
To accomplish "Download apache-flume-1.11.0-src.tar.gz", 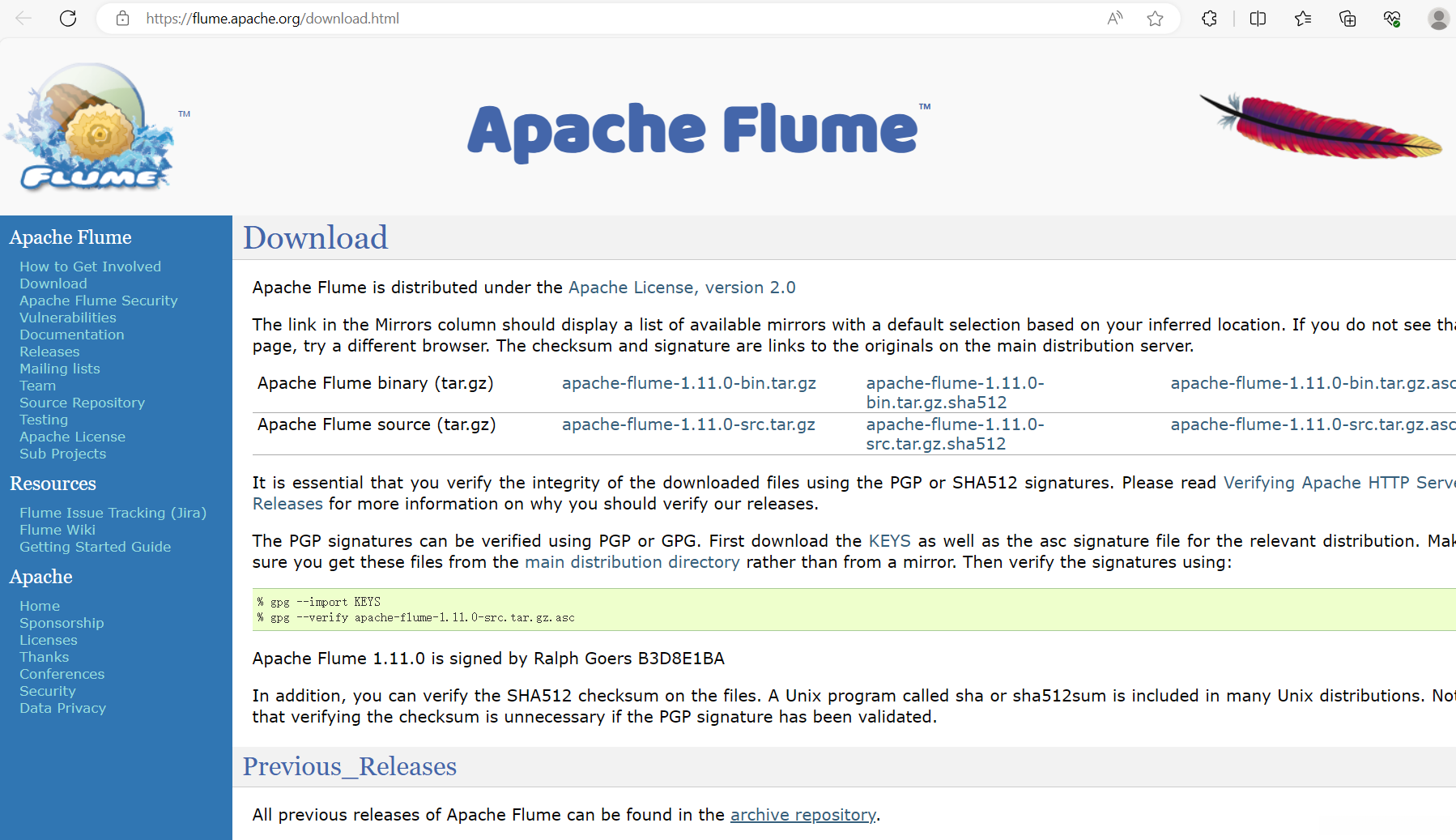I will (688, 424).
